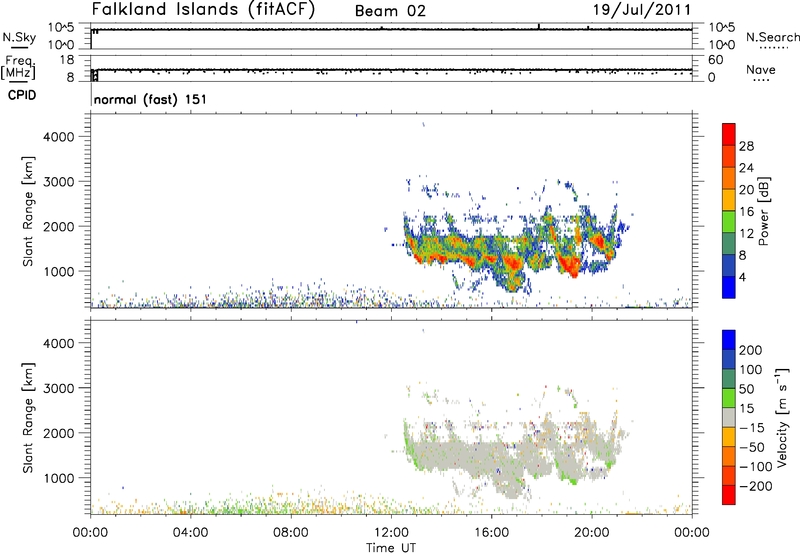
Task: Click the 'Power [dB]' color bar label
Action: pos(763,211)
